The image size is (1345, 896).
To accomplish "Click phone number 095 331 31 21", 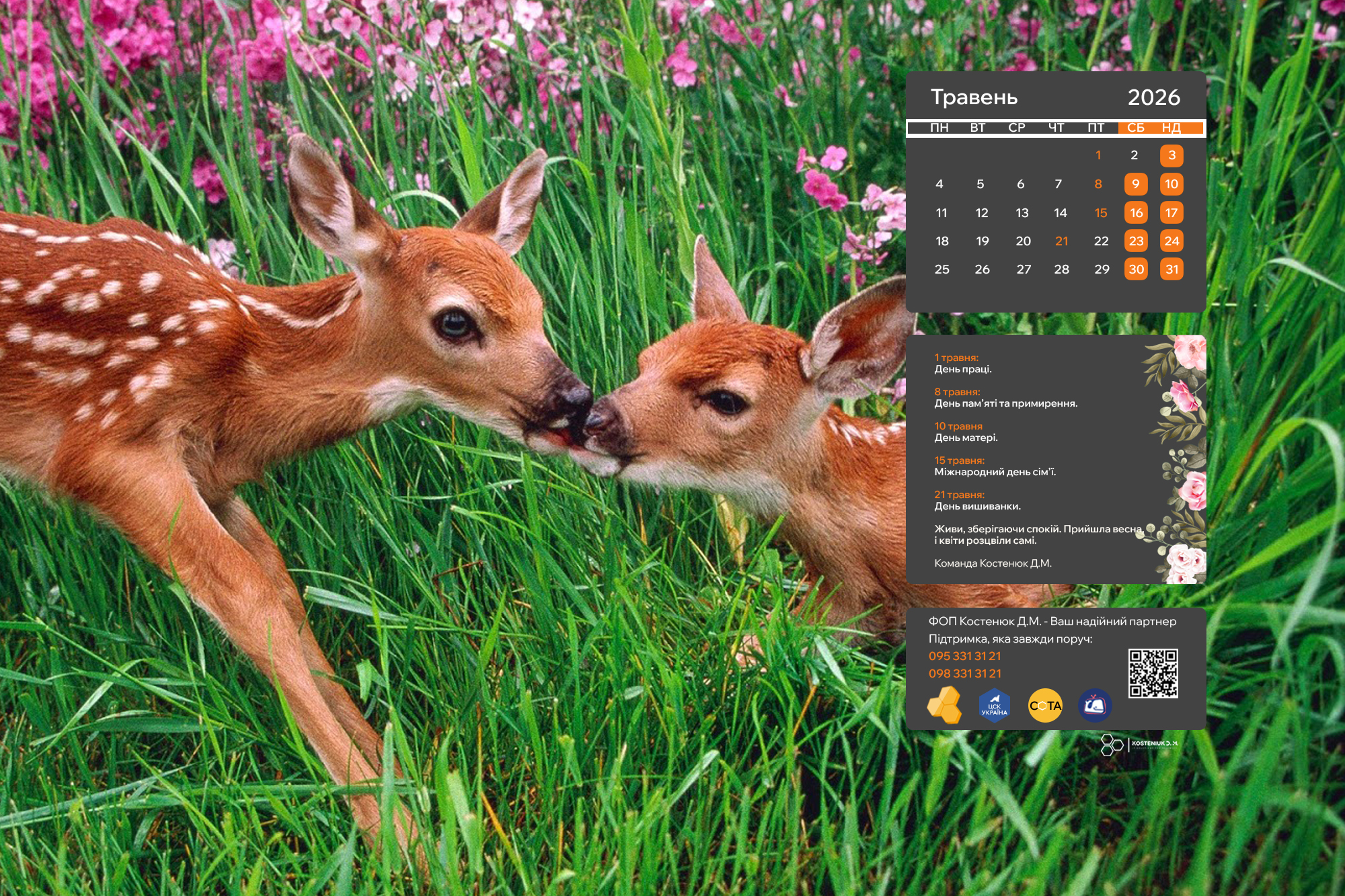I will tap(964, 656).
